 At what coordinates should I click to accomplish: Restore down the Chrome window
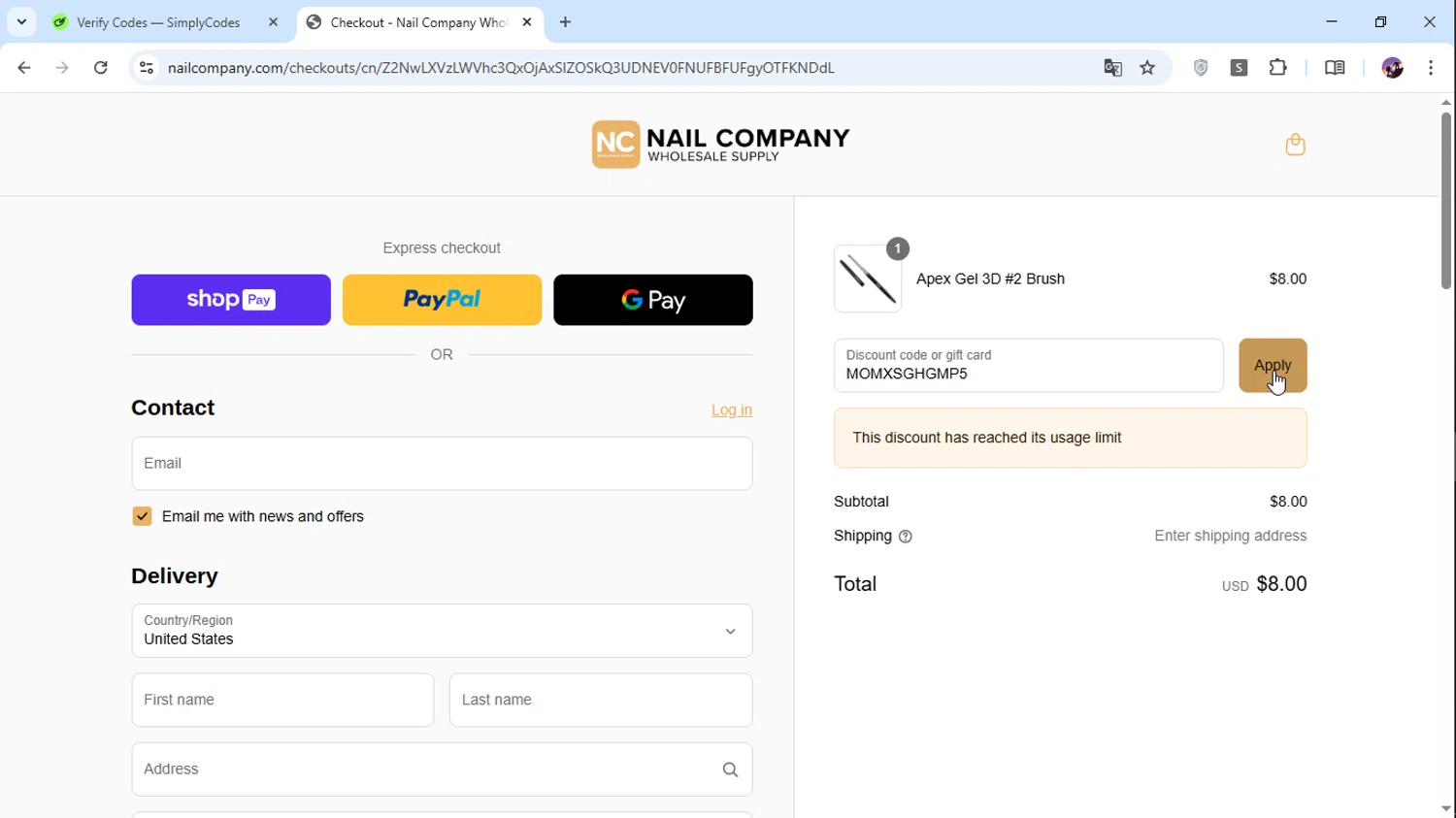[1380, 22]
